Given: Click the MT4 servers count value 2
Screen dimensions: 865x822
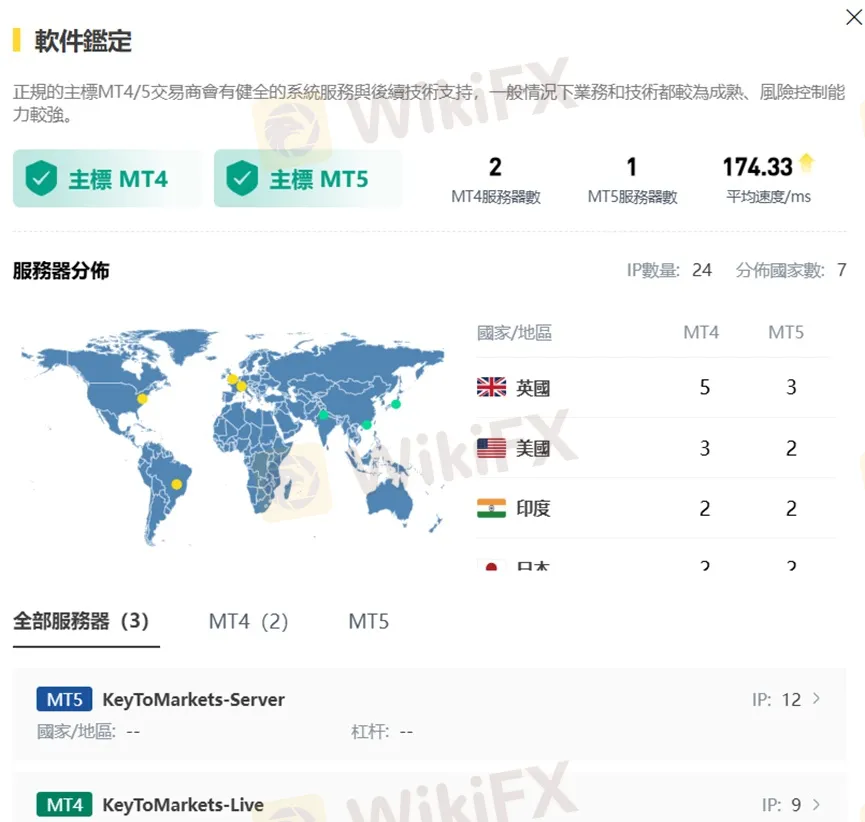Looking at the screenshot, I should point(495,167).
